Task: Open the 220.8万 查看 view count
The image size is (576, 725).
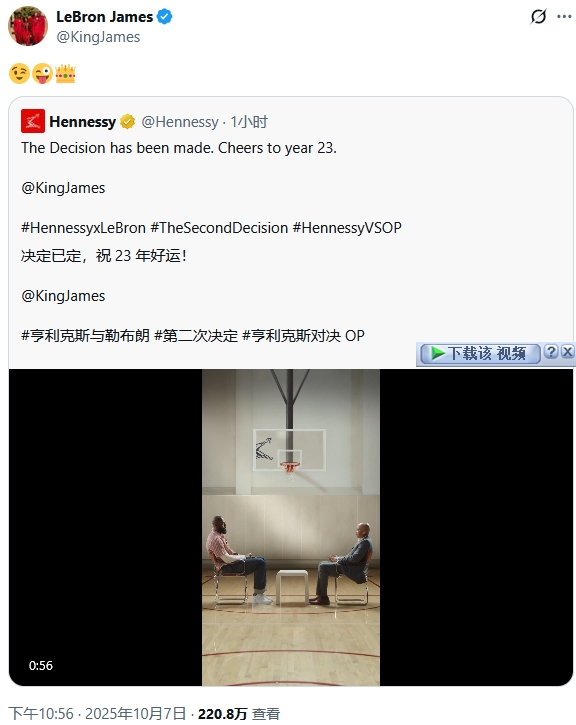Action: coord(239,713)
